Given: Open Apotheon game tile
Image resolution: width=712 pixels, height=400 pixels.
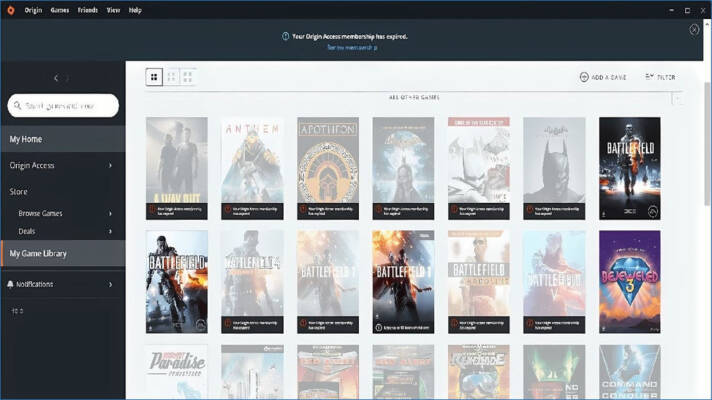Looking at the screenshot, I should click(328, 168).
